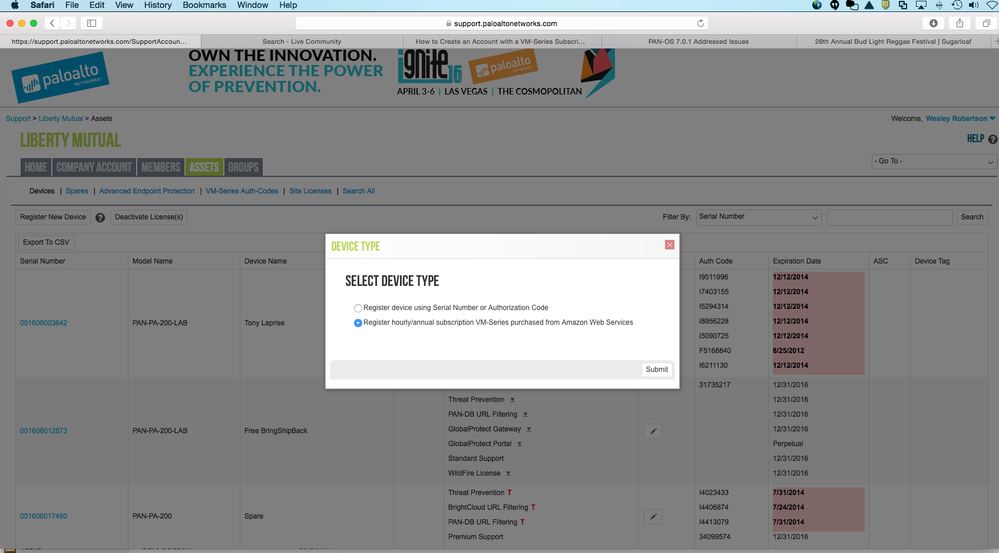This screenshot has width=999, height=553.
Task: Select Register hourly/annual subscription VM-Series radio
Action: (358, 323)
